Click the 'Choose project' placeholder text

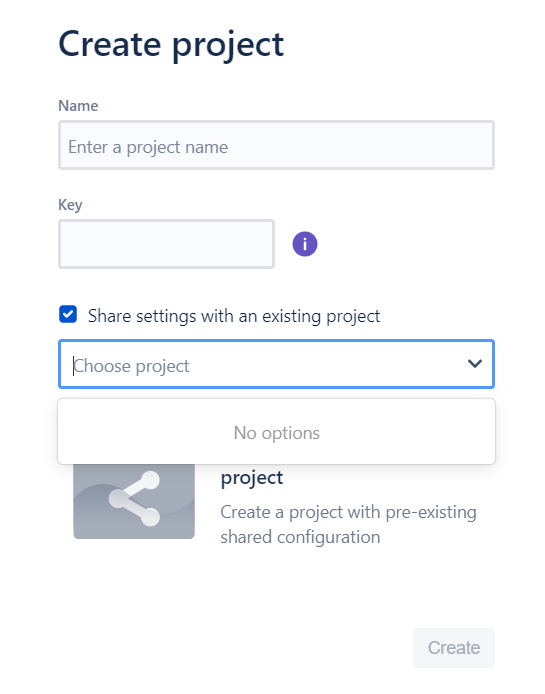131,366
